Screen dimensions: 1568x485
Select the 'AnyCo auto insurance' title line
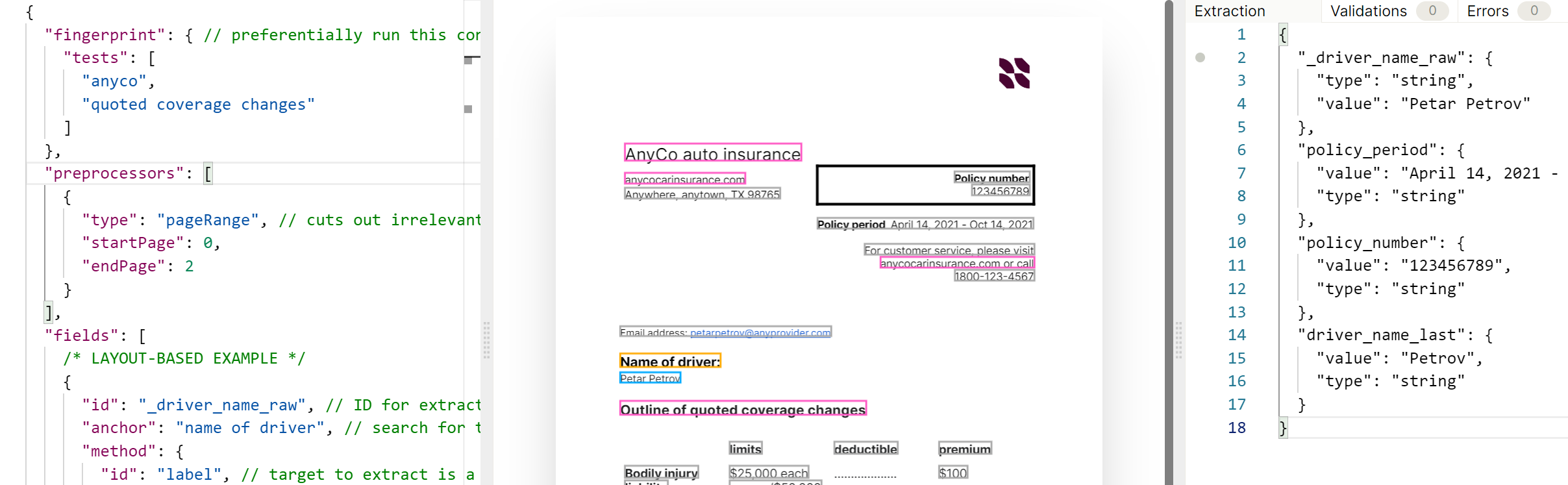coord(712,153)
